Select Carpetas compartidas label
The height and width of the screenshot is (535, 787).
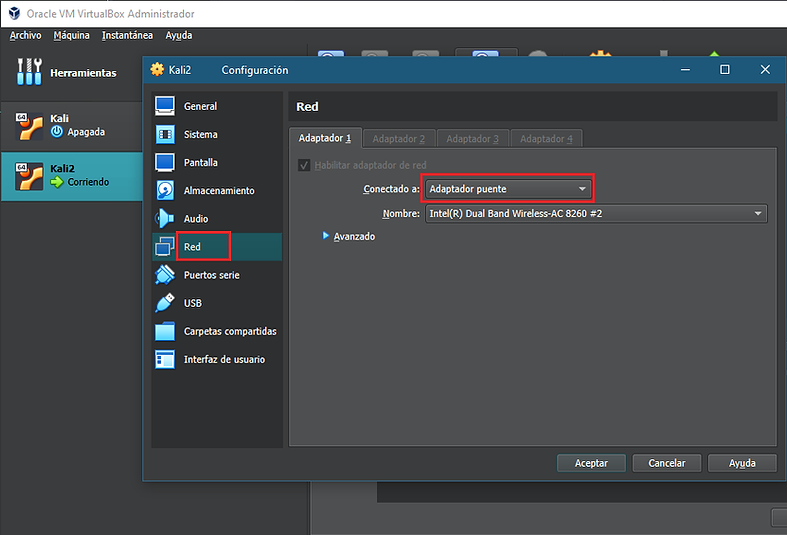230,331
